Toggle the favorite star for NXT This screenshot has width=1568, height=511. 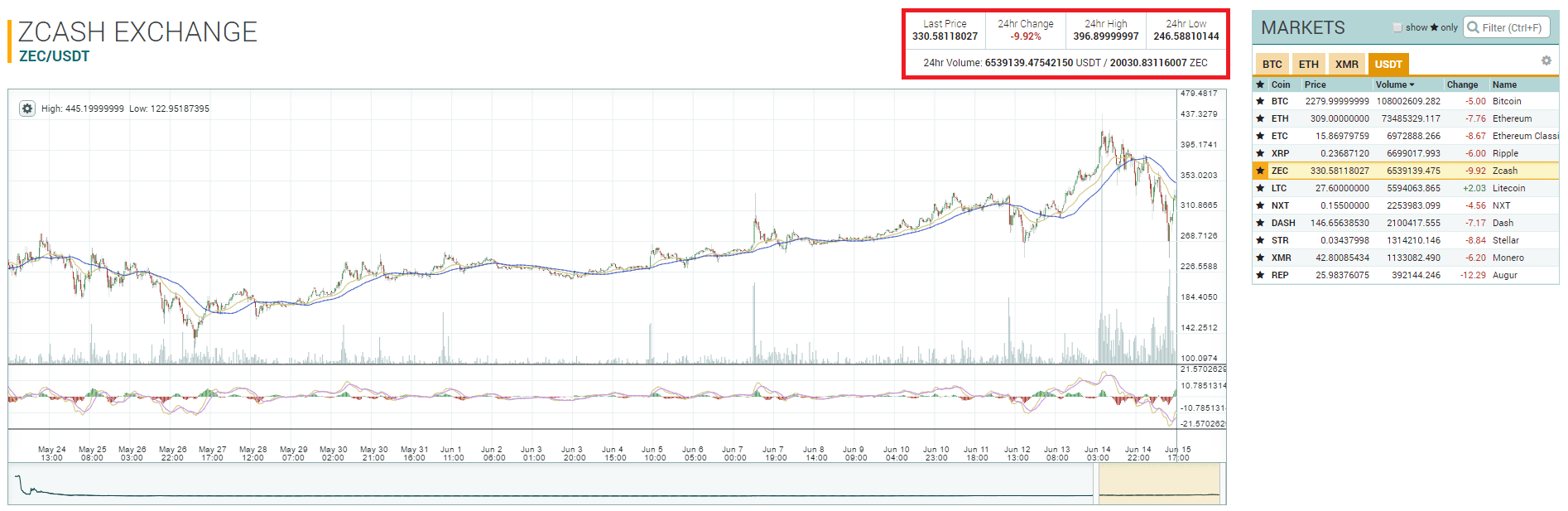pyautogui.click(x=1260, y=205)
